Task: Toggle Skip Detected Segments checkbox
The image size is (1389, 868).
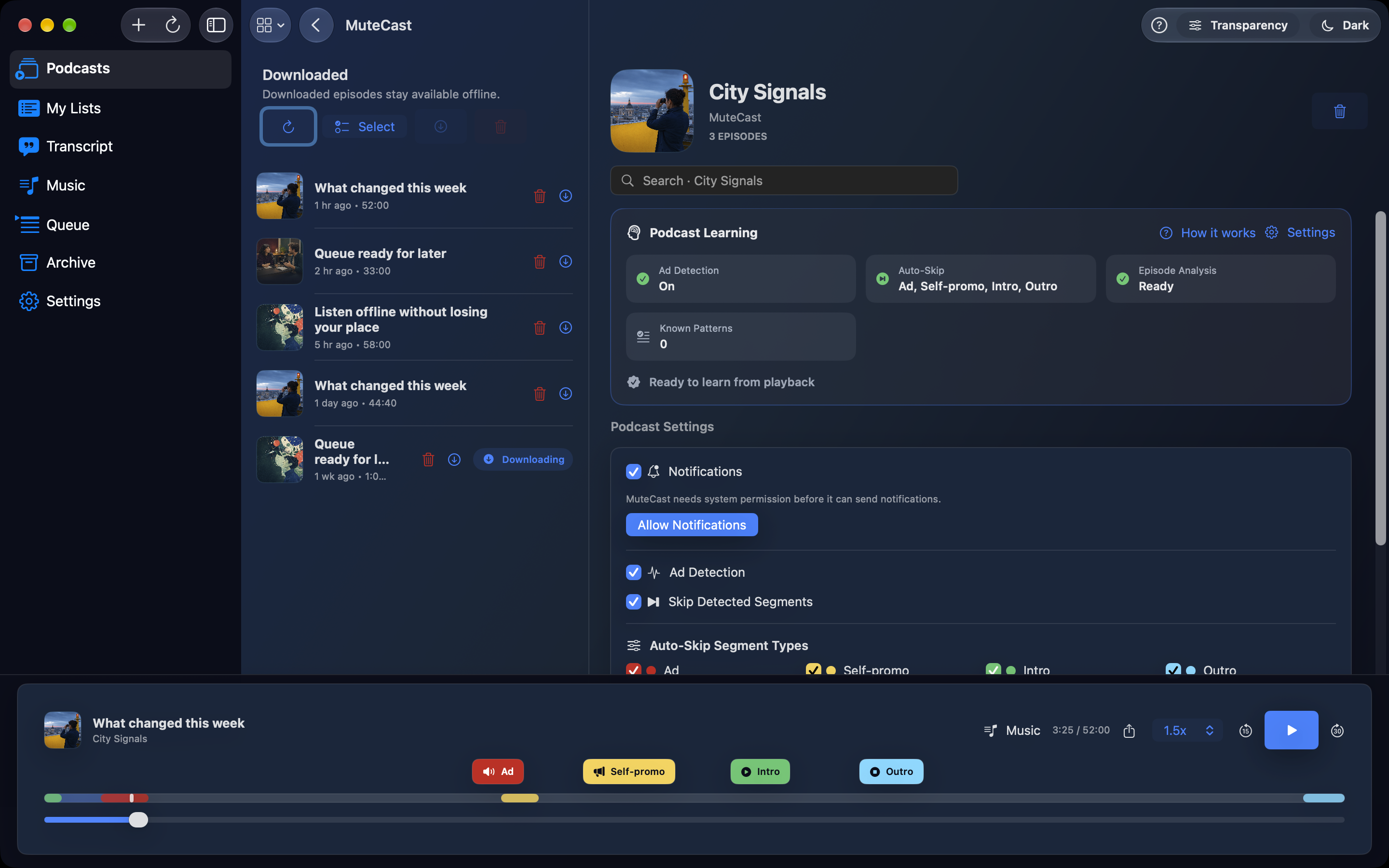Action: [x=633, y=602]
